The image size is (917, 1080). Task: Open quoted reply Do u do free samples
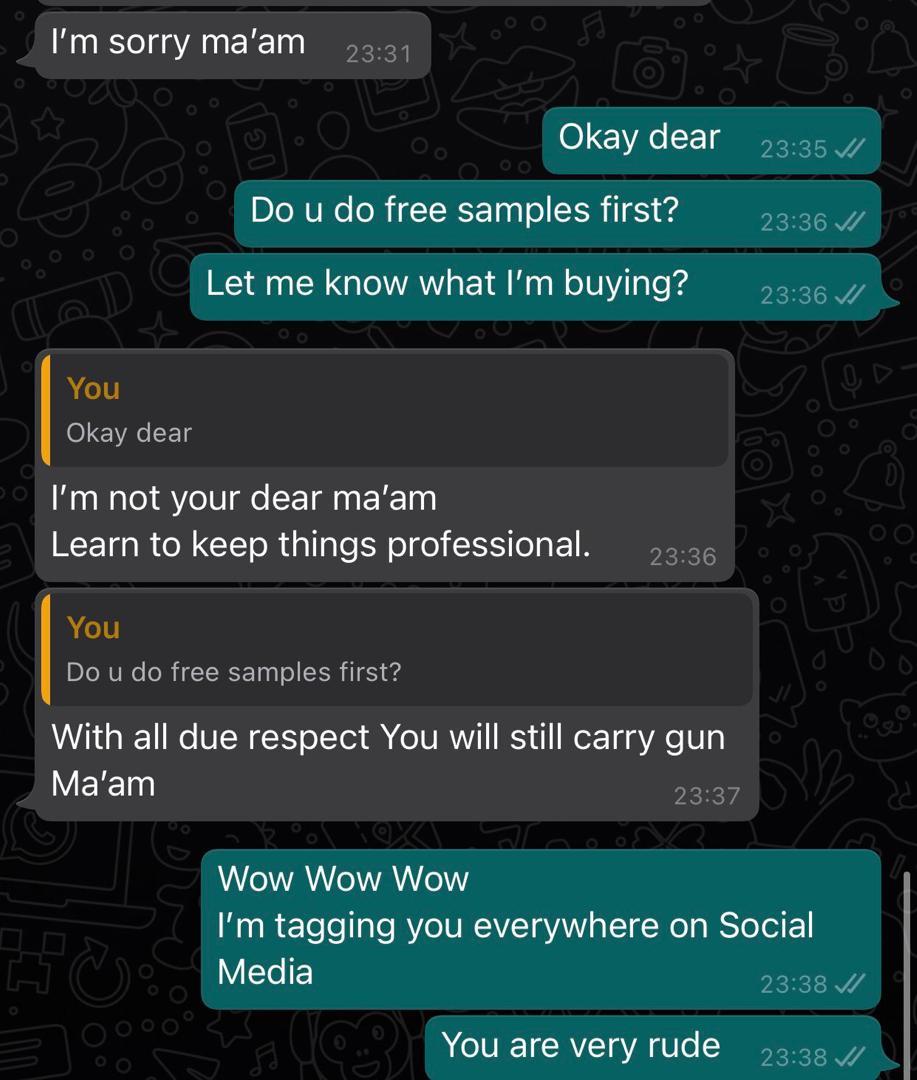[x=397, y=650]
